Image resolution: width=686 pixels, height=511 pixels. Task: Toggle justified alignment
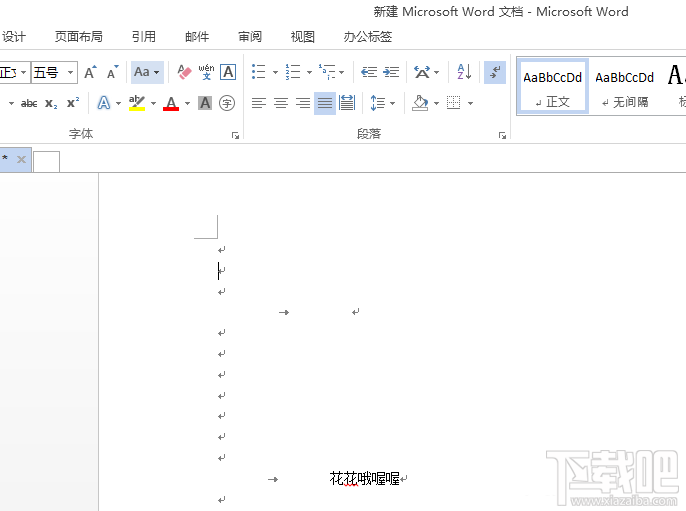pos(325,103)
